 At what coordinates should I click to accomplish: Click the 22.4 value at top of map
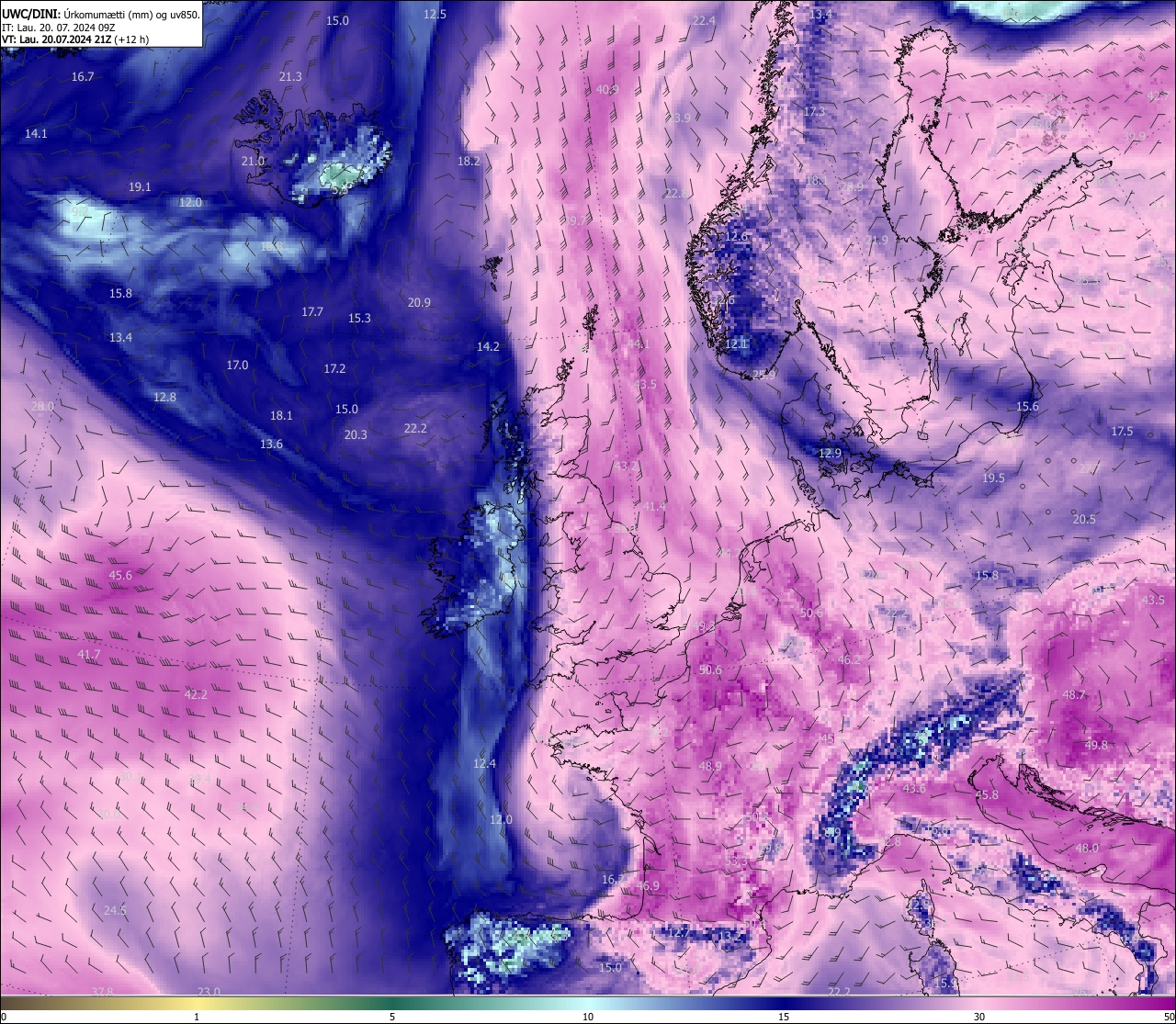[x=704, y=20]
